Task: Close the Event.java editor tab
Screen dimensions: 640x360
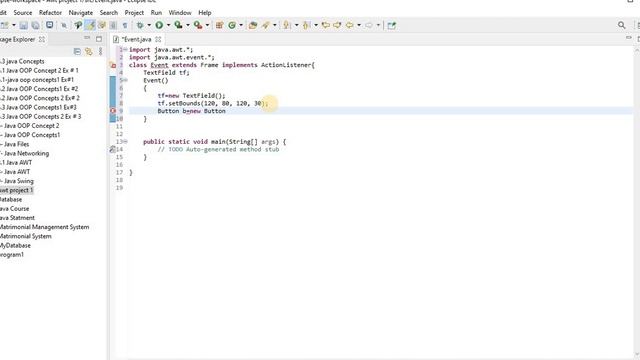Action: tap(158, 39)
